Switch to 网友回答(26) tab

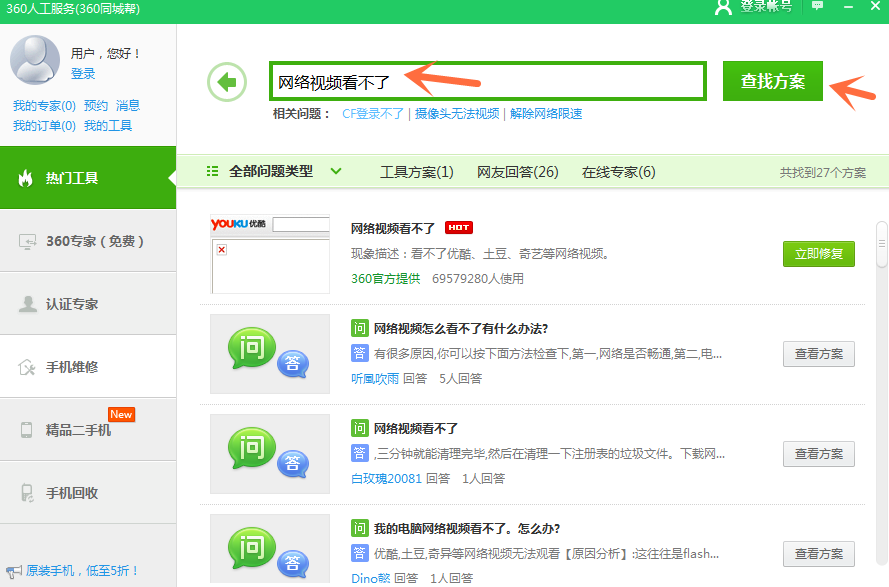tap(518, 172)
